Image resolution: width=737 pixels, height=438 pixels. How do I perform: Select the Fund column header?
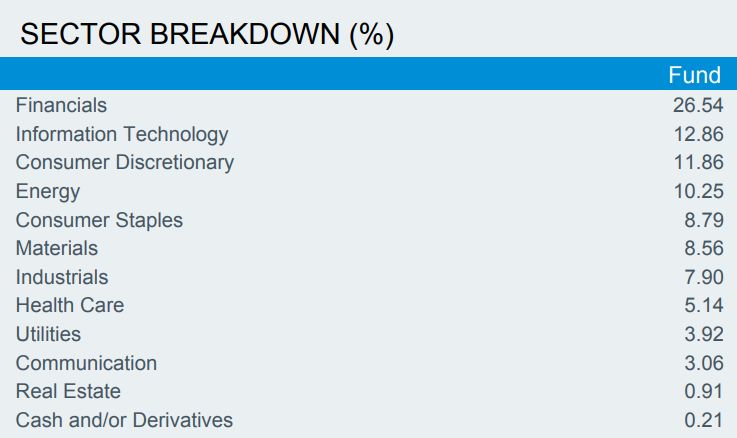tap(694, 75)
